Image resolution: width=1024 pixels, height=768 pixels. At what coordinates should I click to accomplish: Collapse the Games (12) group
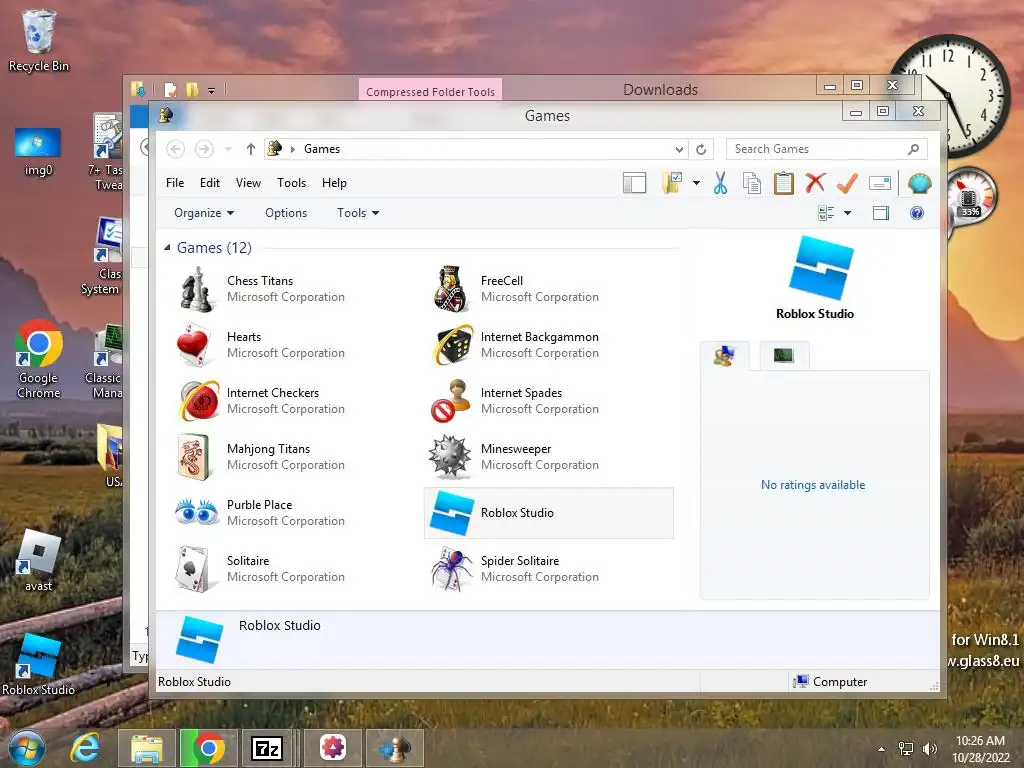click(x=167, y=248)
